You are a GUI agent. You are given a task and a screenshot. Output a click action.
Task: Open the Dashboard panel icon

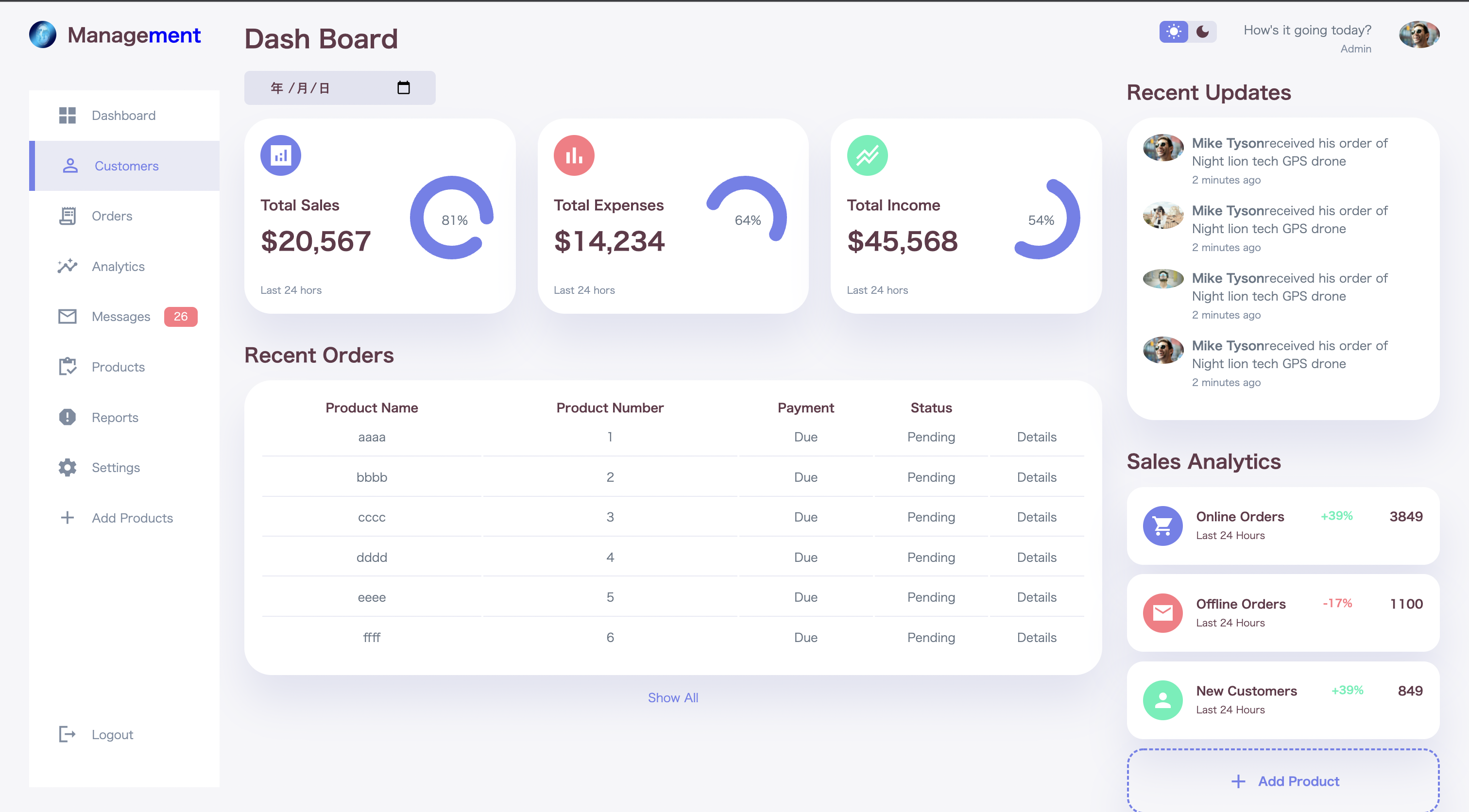coord(68,115)
